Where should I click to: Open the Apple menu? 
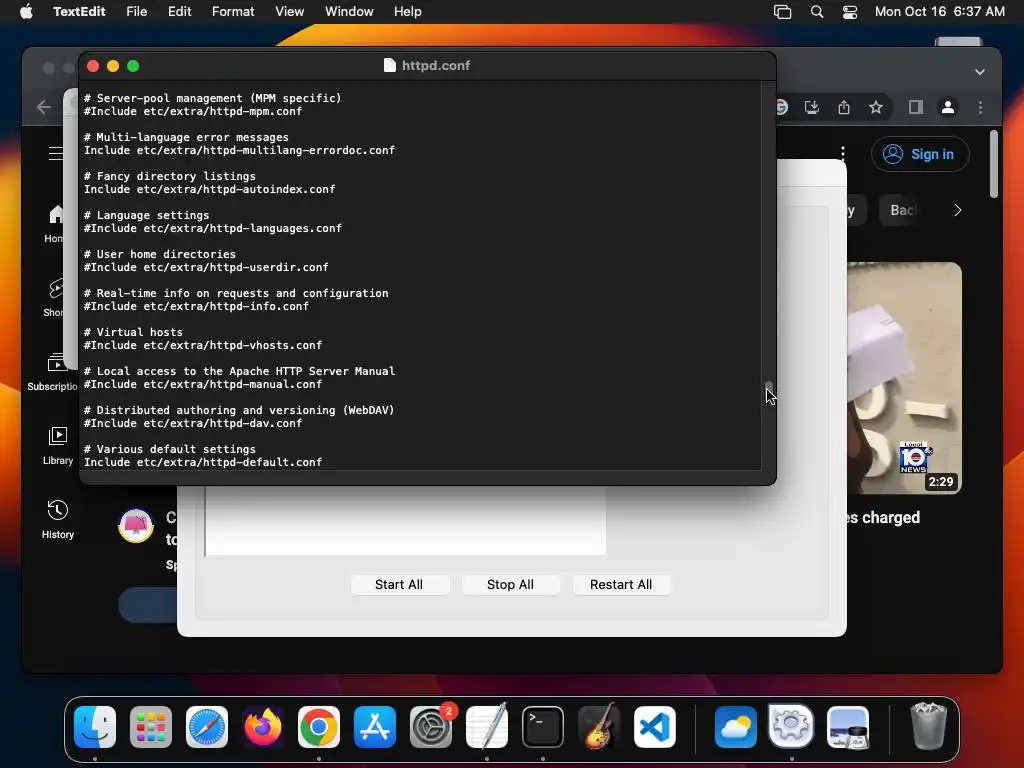[x=26, y=11]
